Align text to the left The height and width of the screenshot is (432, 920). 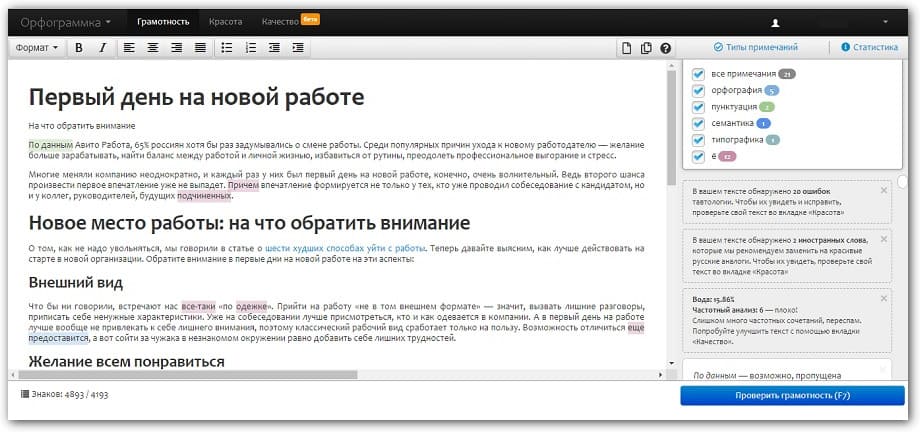click(x=129, y=48)
